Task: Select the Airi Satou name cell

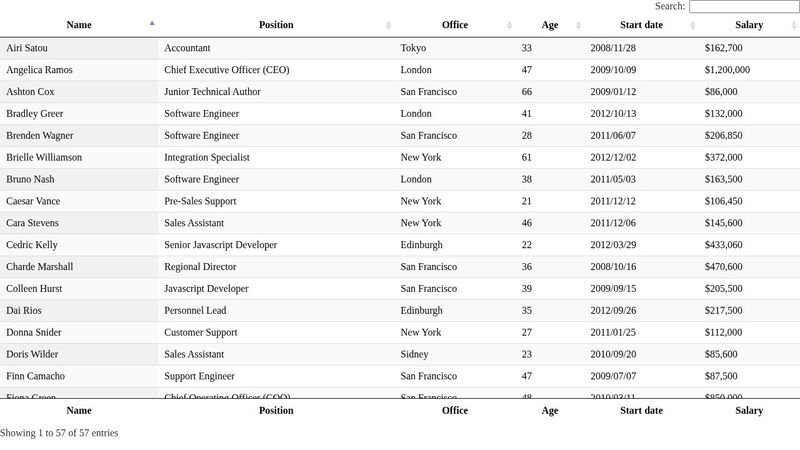Action: tap(27, 48)
